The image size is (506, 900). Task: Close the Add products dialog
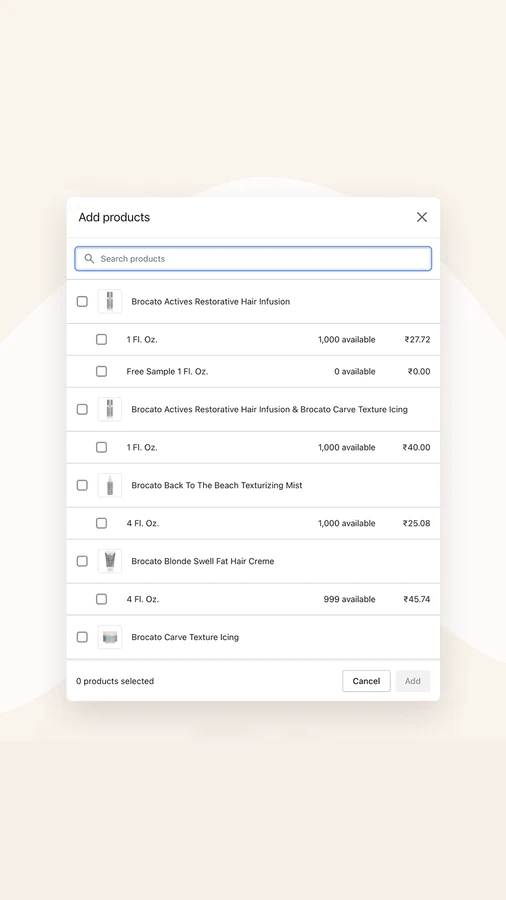422,217
